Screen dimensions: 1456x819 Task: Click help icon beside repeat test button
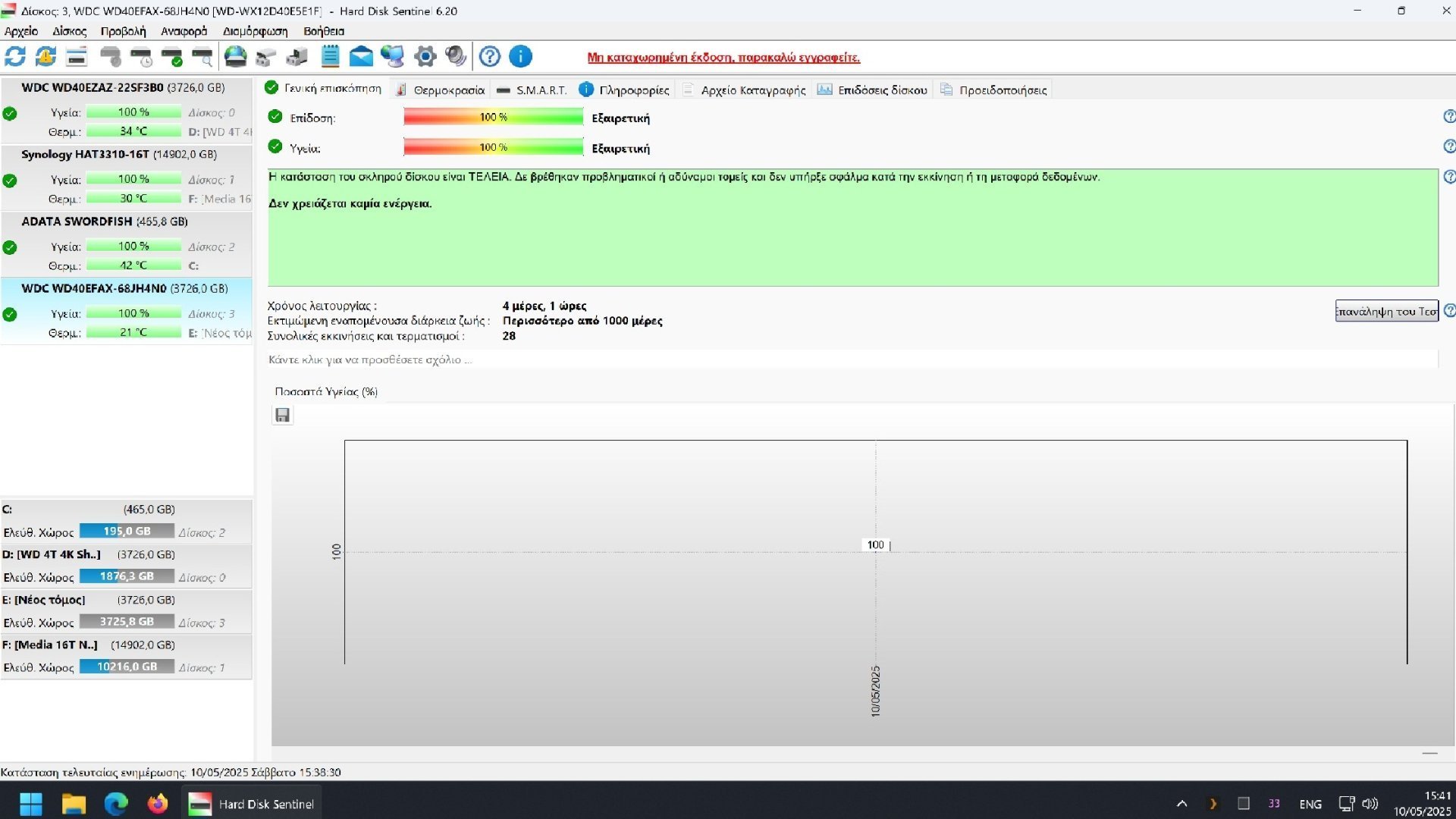pyautogui.click(x=1449, y=311)
